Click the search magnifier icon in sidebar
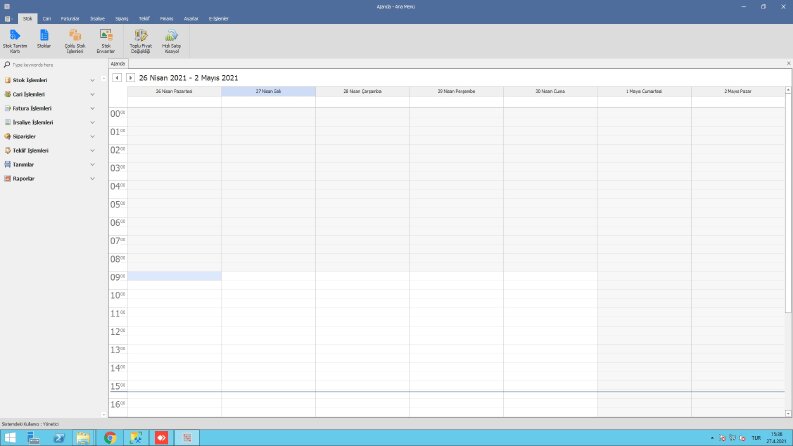The height and width of the screenshot is (446, 793). pyautogui.click(x=7, y=65)
